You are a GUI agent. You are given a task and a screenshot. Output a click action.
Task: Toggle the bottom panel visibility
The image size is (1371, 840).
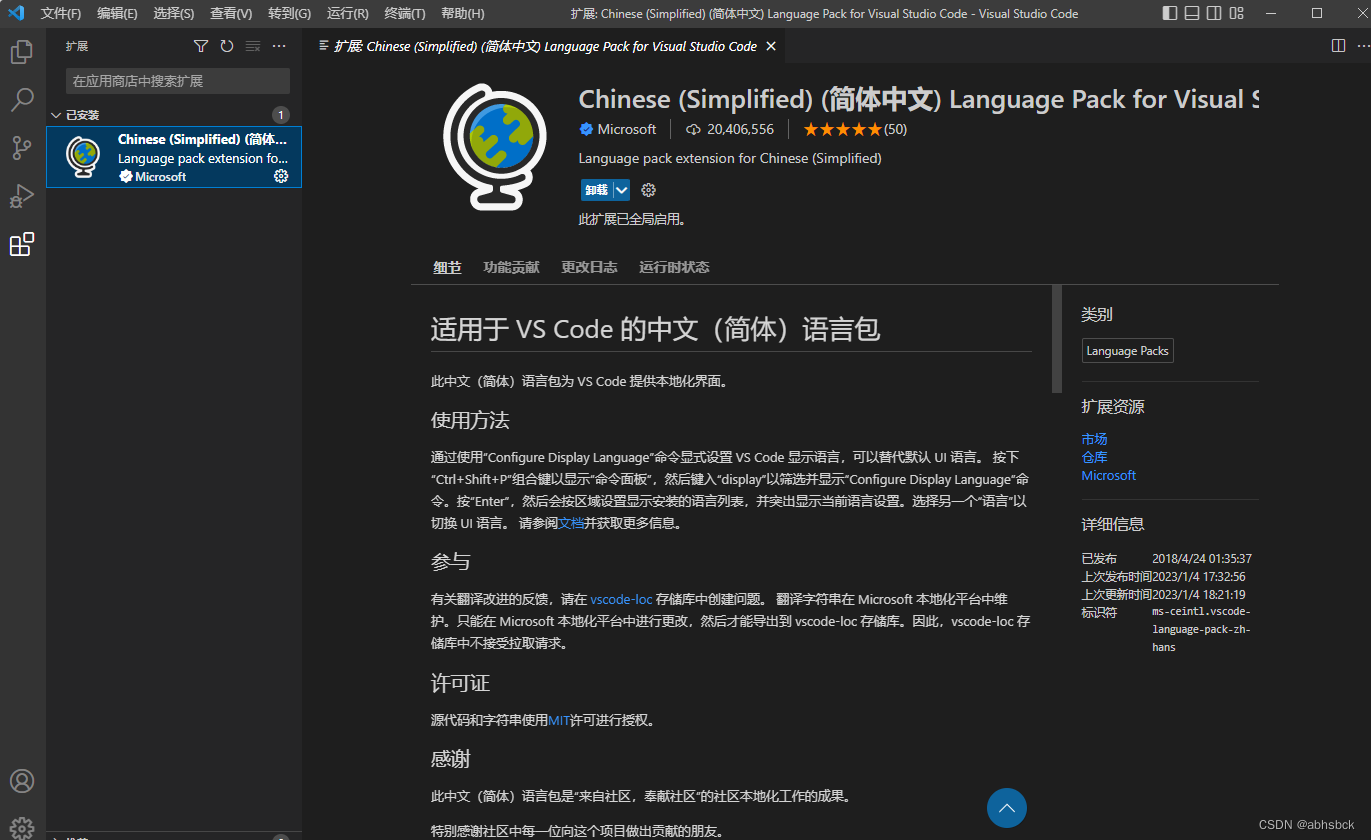(x=1192, y=13)
